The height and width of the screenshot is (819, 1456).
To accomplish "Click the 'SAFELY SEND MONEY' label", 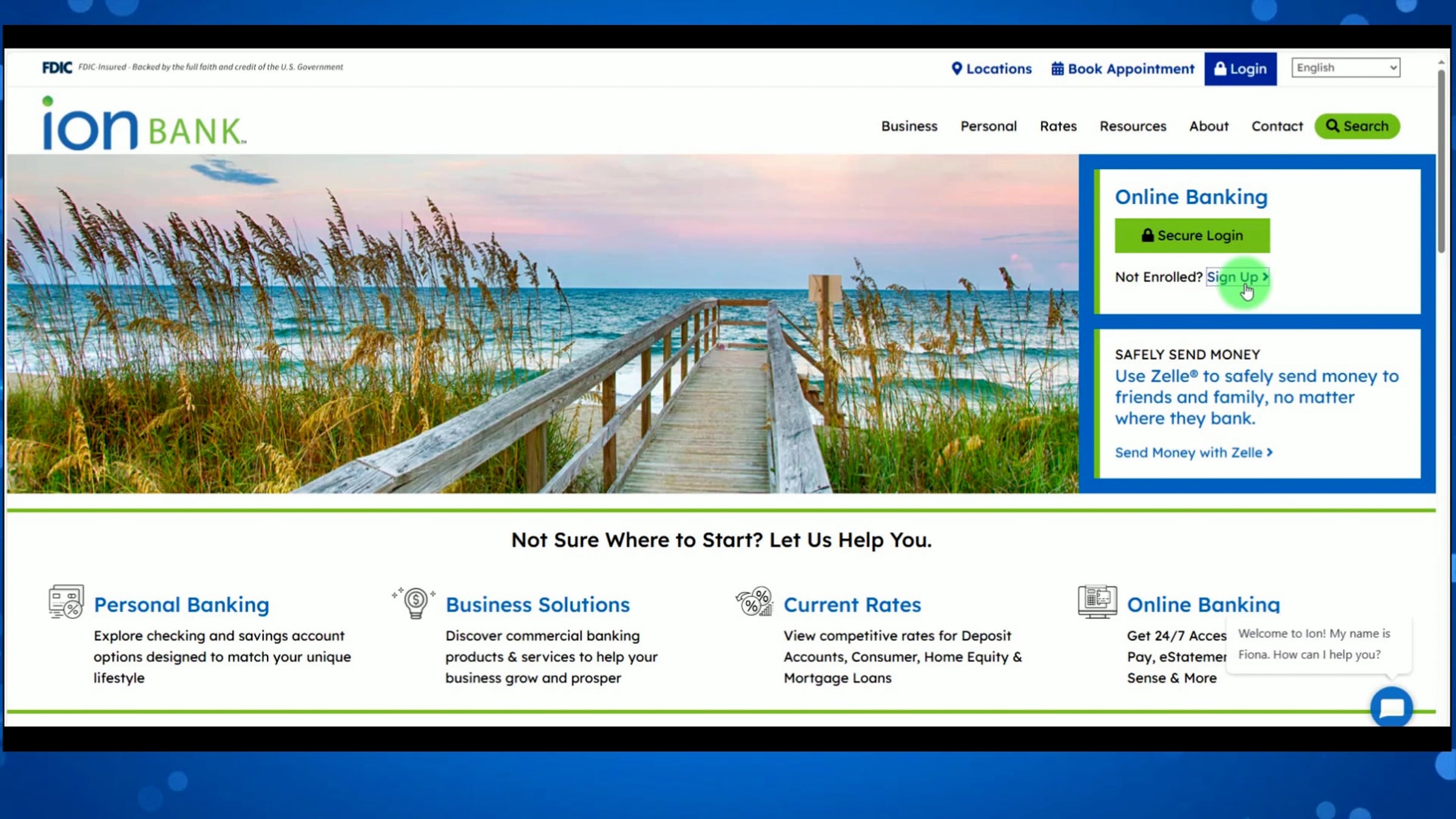I will tap(1187, 354).
